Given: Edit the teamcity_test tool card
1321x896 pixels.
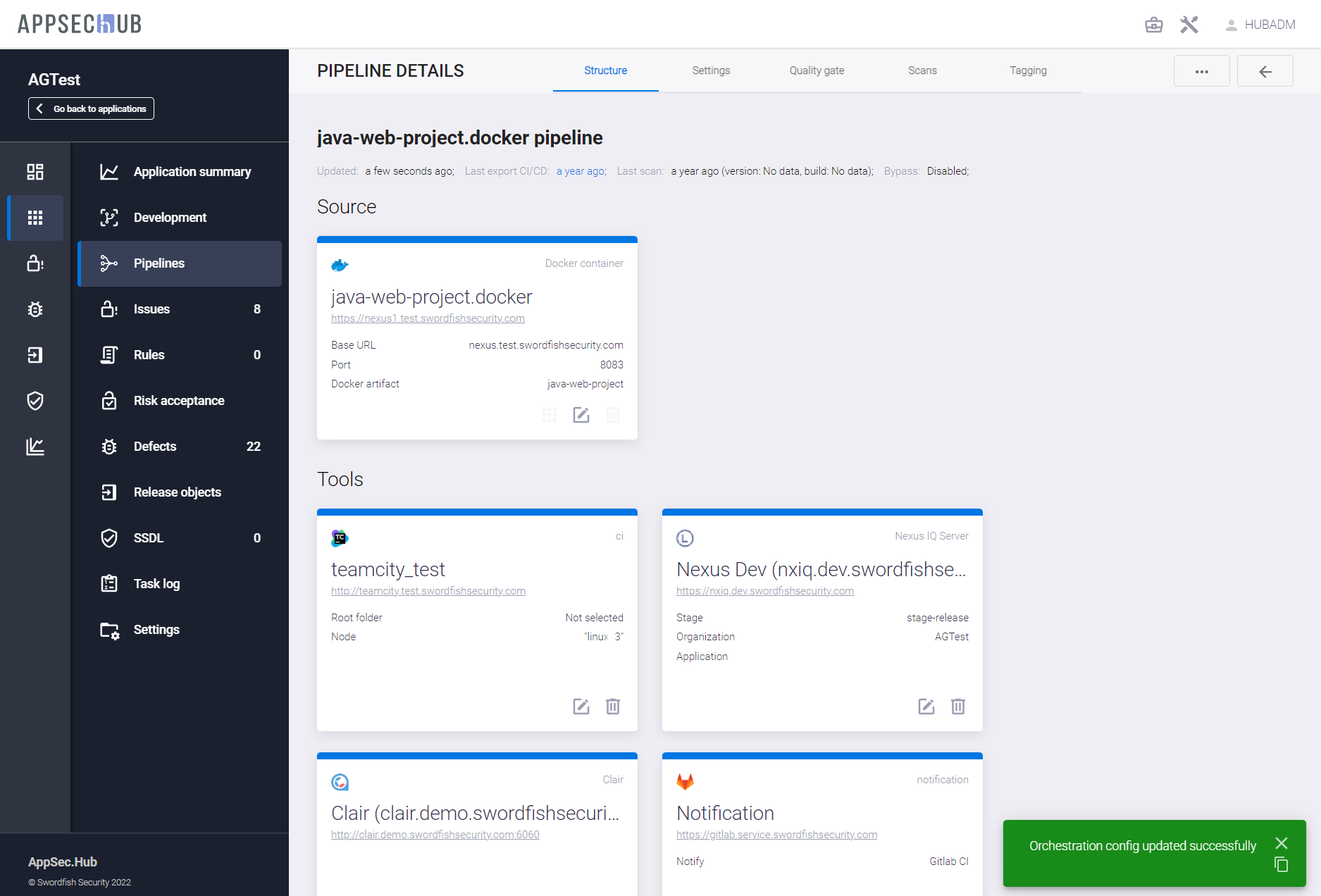Looking at the screenshot, I should coord(581,707).
